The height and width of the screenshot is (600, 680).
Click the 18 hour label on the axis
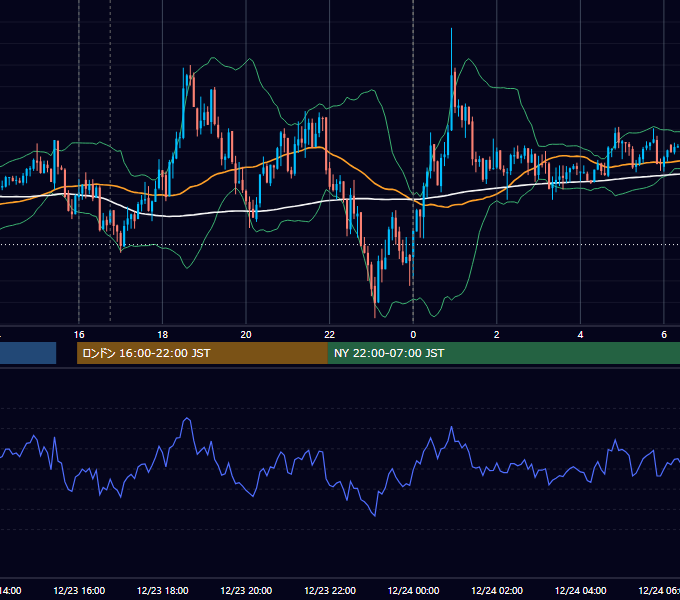tap(163, 334)
